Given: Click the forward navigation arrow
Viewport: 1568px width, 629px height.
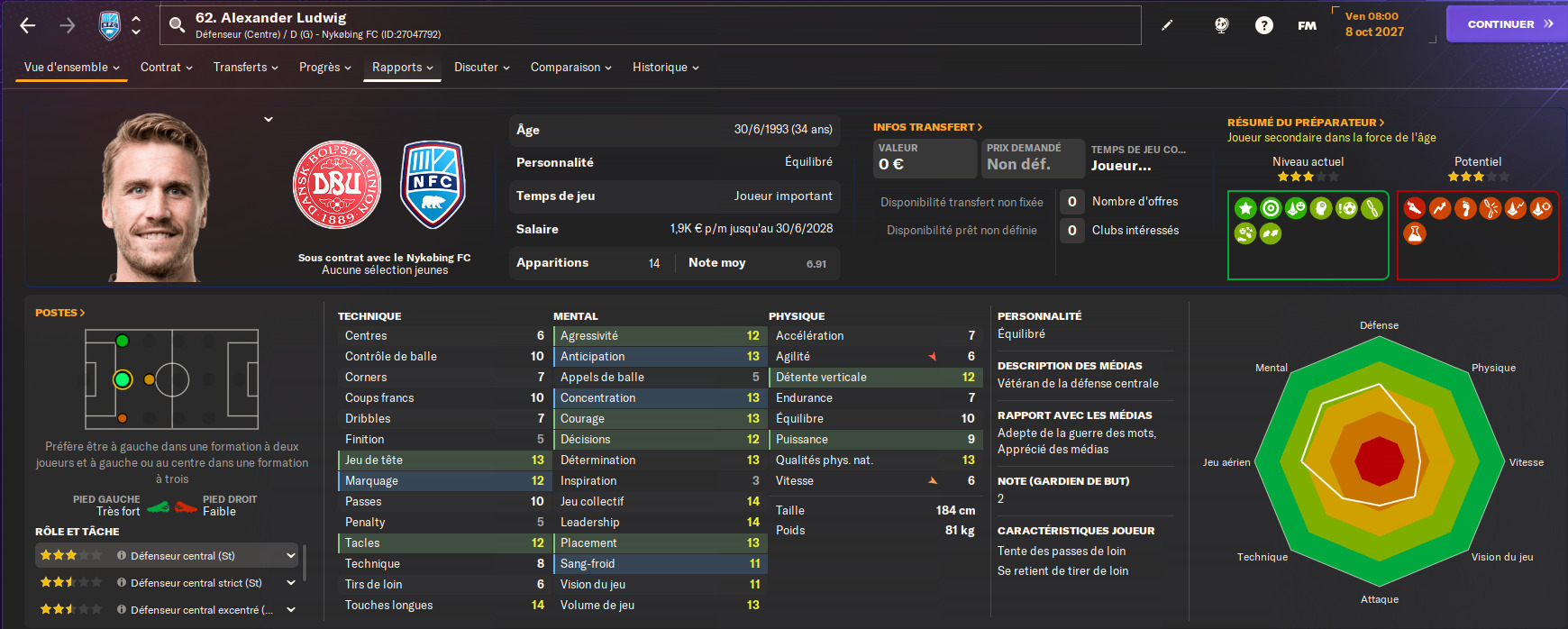Looking at the screenshot, I should (x=68, y=25).
